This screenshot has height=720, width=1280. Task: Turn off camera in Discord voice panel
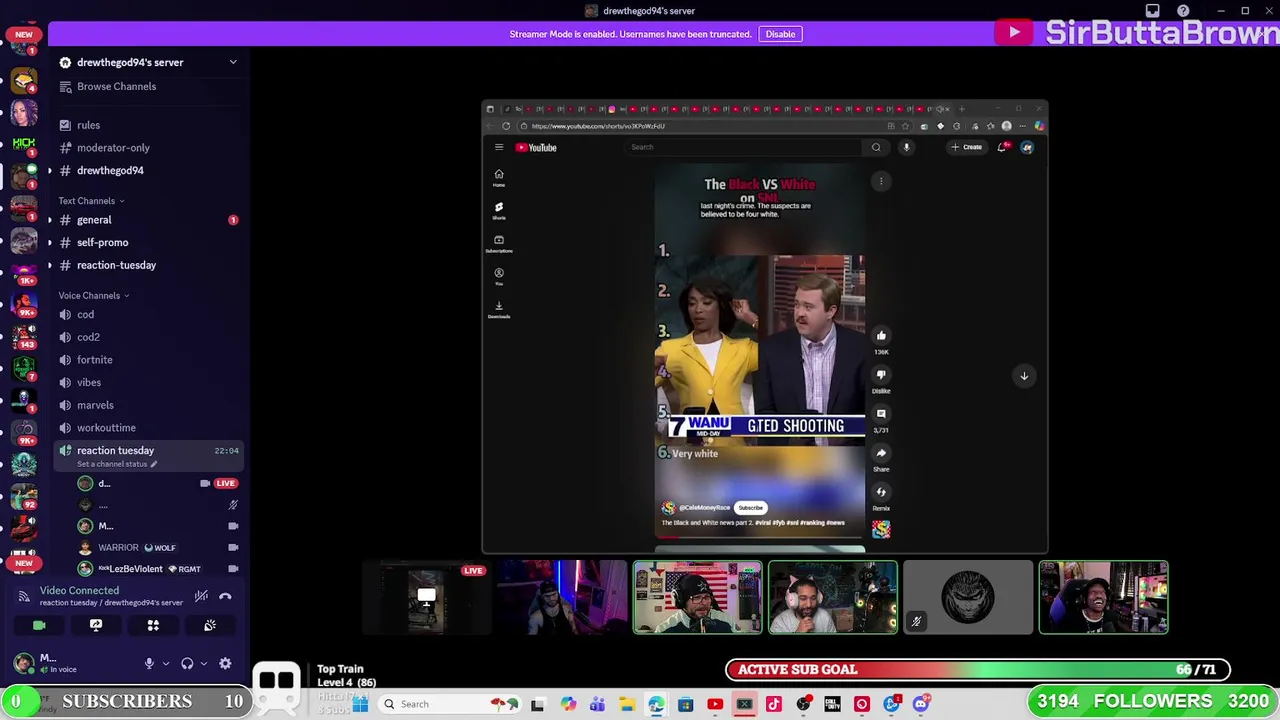coord(39,625)
